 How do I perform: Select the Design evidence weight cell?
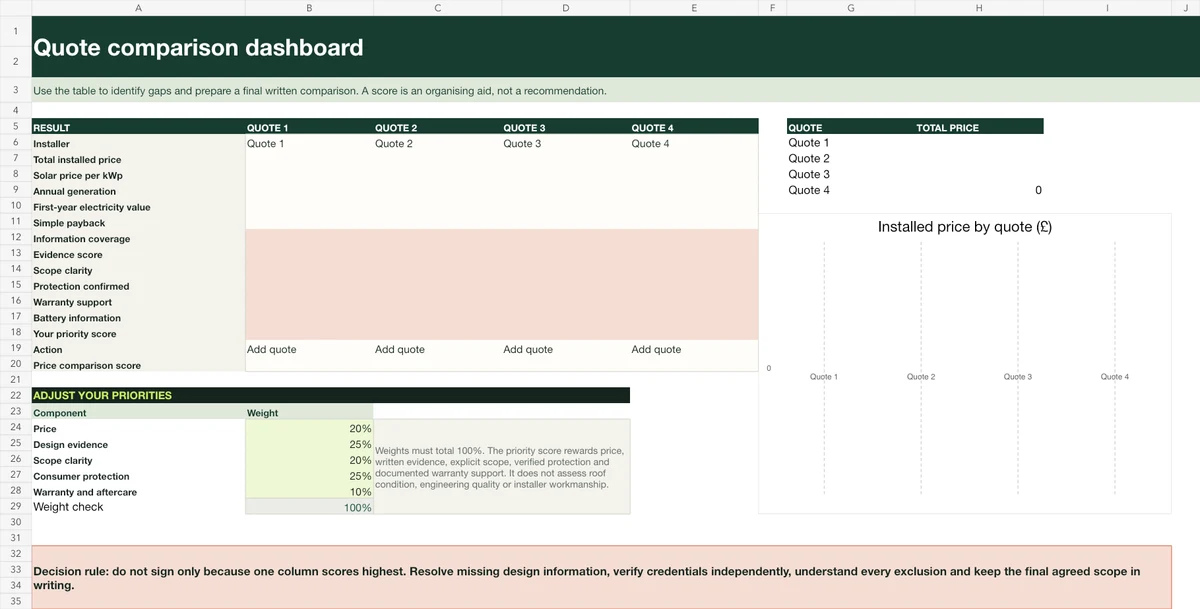pyautogui.click(x=309, y=444)
